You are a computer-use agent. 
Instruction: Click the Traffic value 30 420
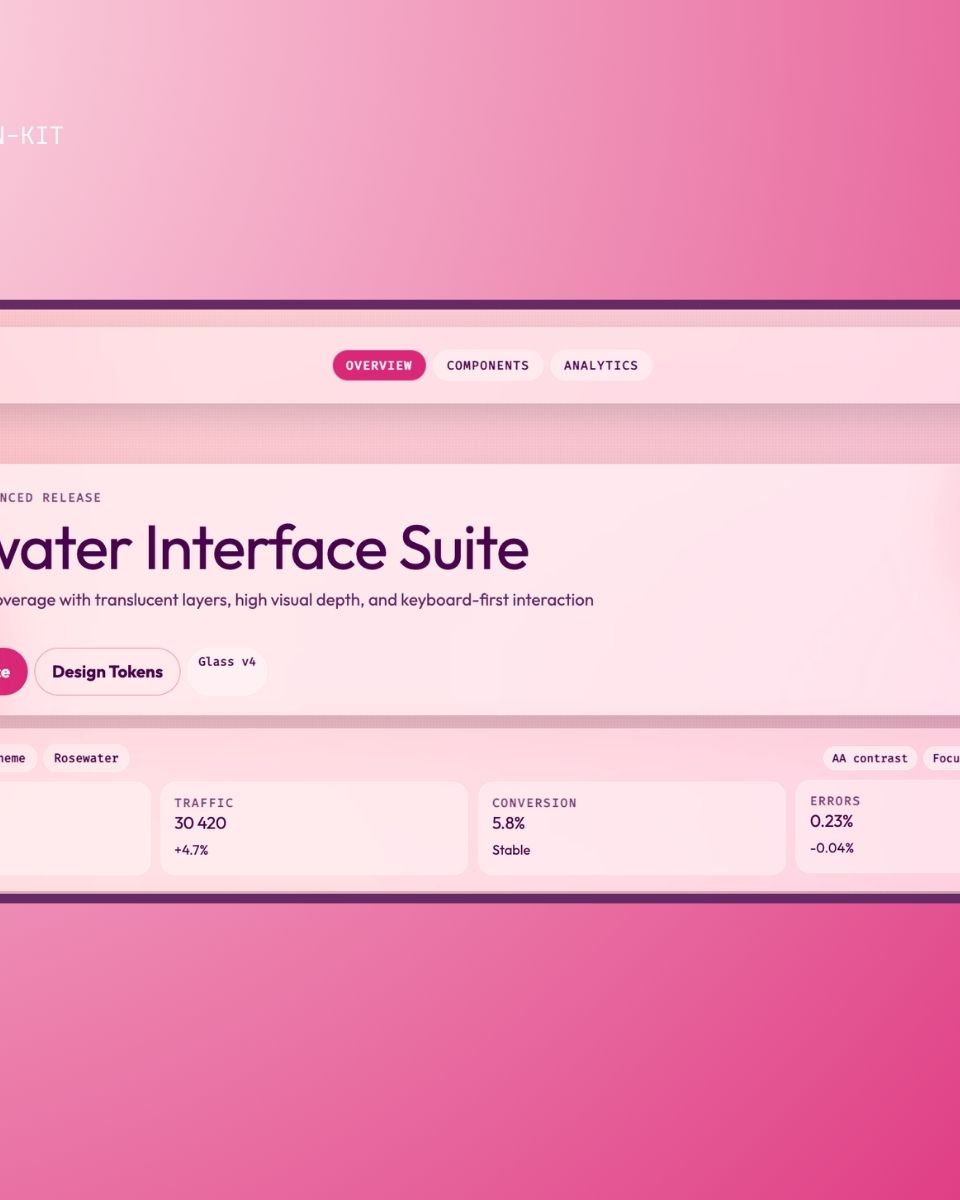tap(200, 823)
